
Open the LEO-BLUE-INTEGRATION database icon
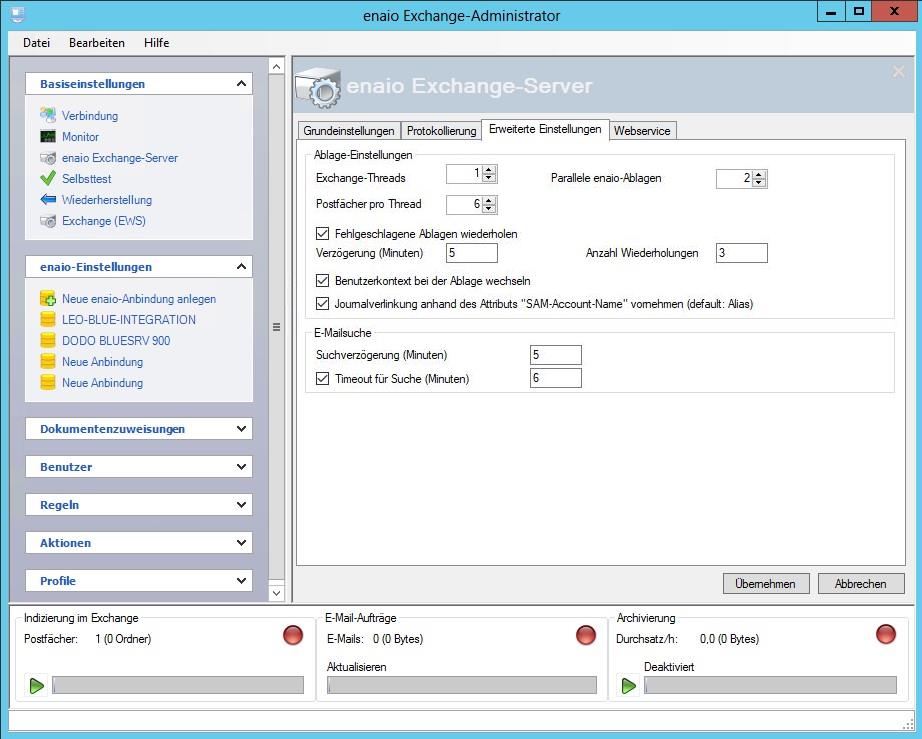tap(48, 320)
